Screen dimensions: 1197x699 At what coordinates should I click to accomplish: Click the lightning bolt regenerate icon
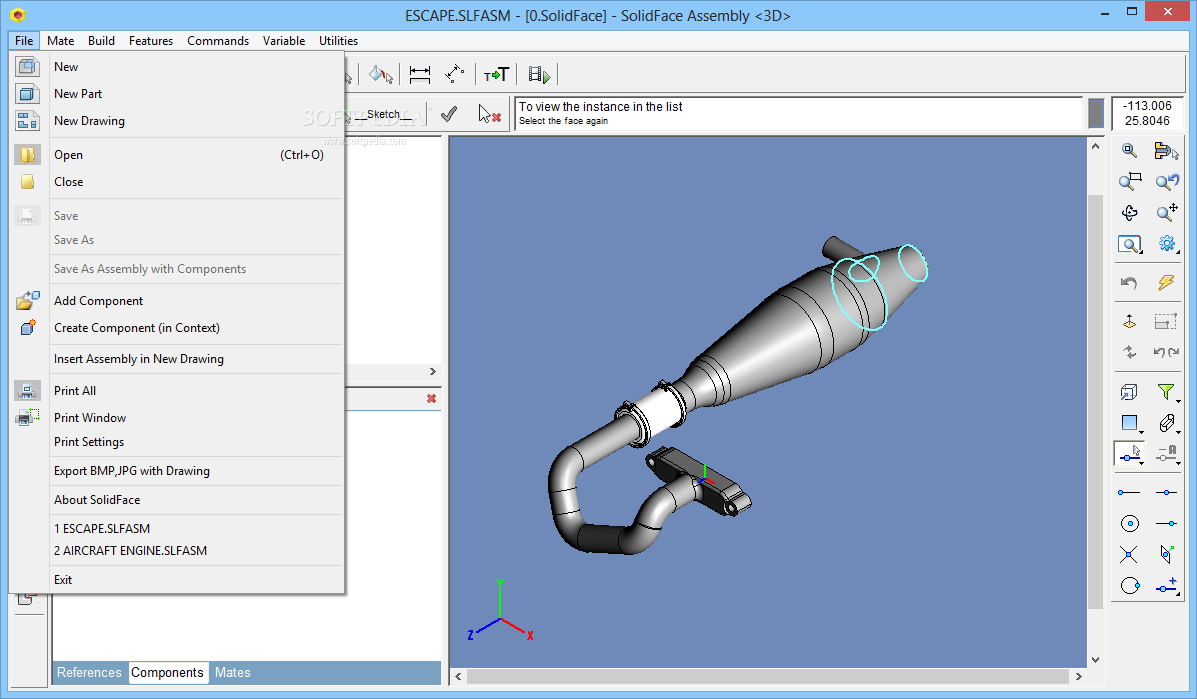pos(1166,282)
